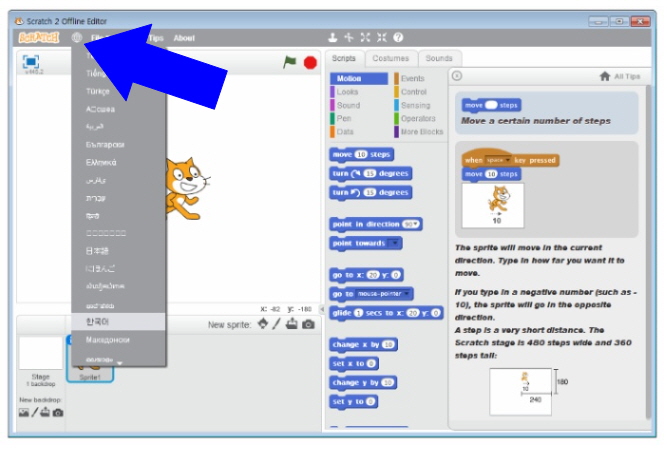Screen dimensions: 667x449
Task: Select the Looks block category
Action: pos(348,91)
